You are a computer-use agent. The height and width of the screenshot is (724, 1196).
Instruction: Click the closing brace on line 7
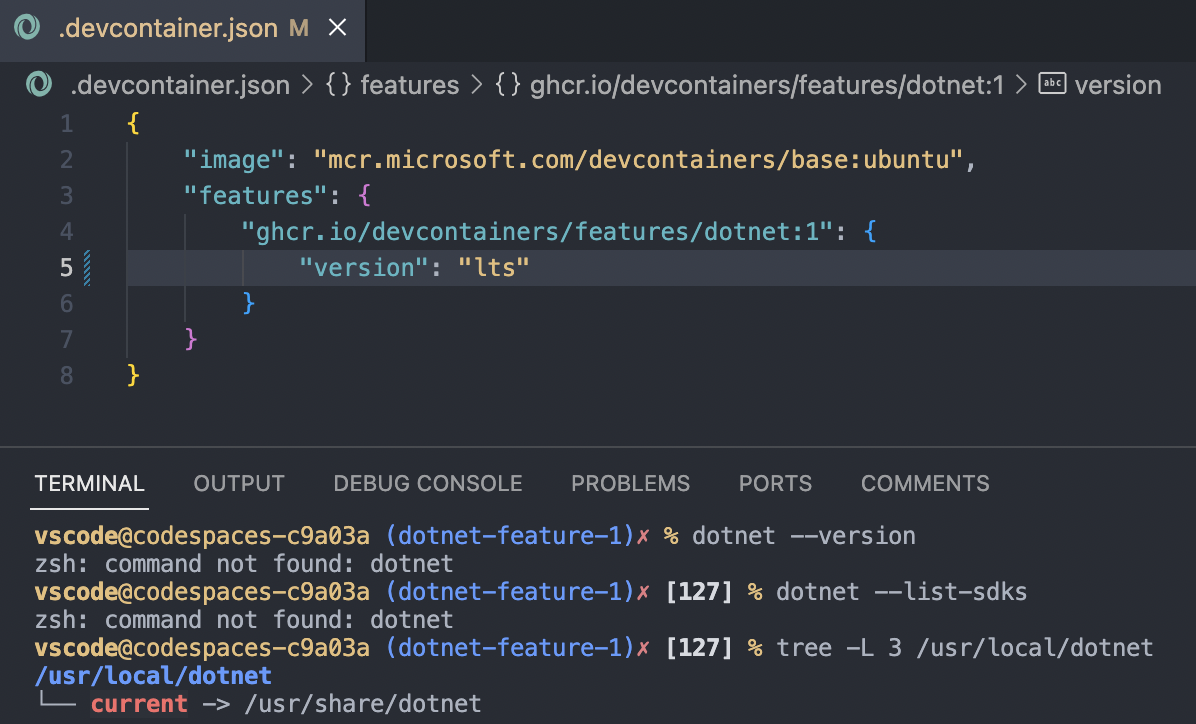click(x=191, y=339)
